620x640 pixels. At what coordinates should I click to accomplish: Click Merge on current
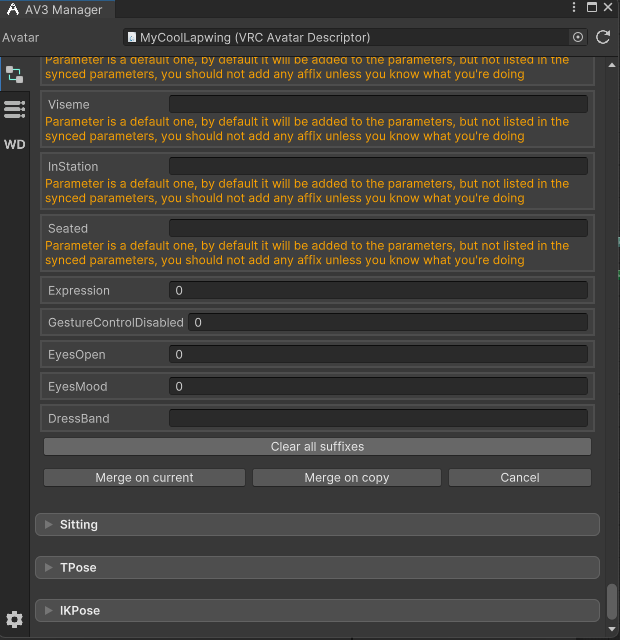pos(144,478)
